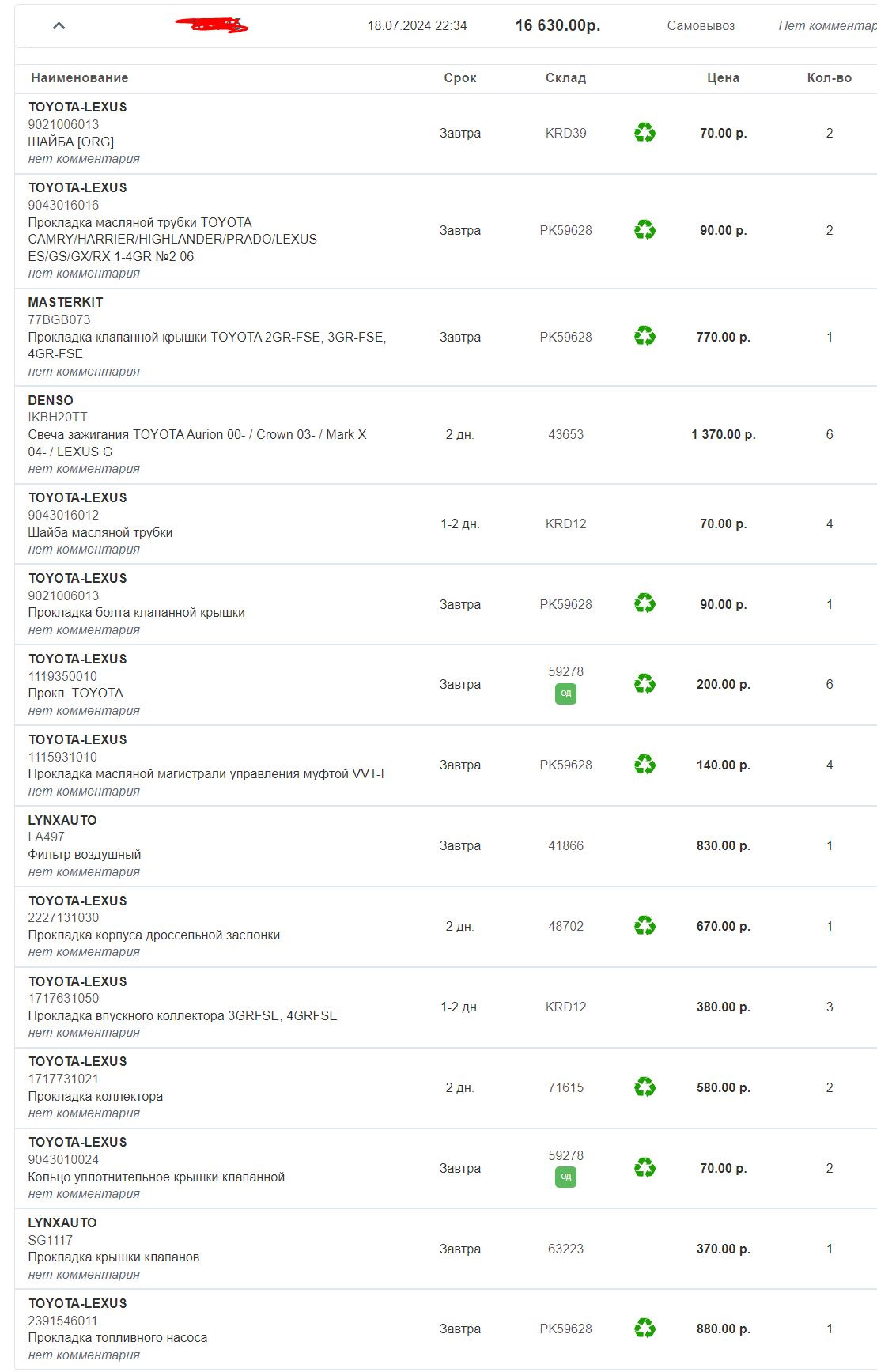Screen dimensions: 877x1372
Task: Click the Срок column header
Action: pyautogui.click(x=459, y=77)
